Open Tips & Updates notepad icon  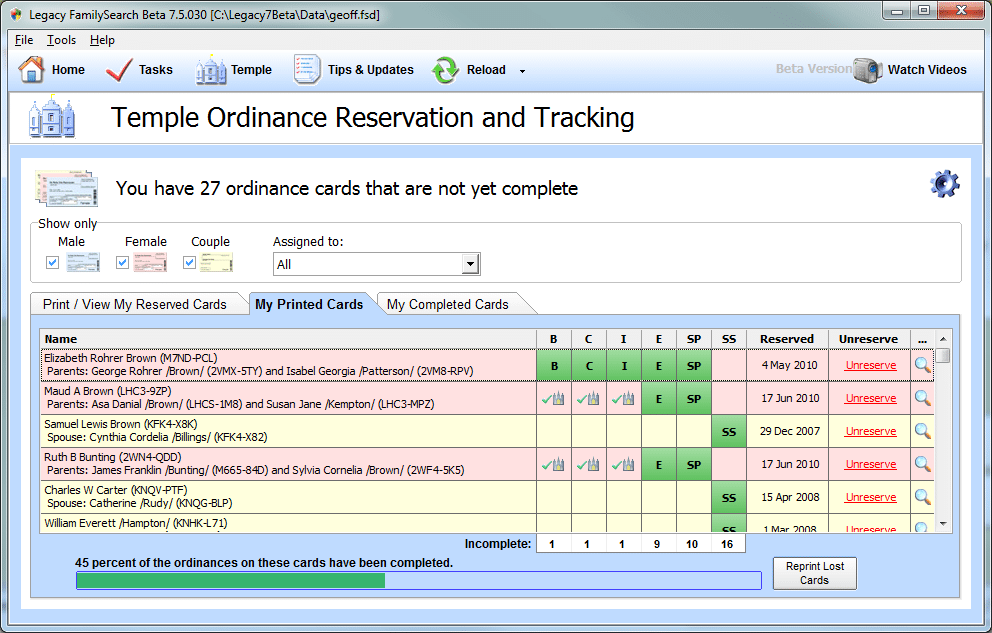point(307,70)
